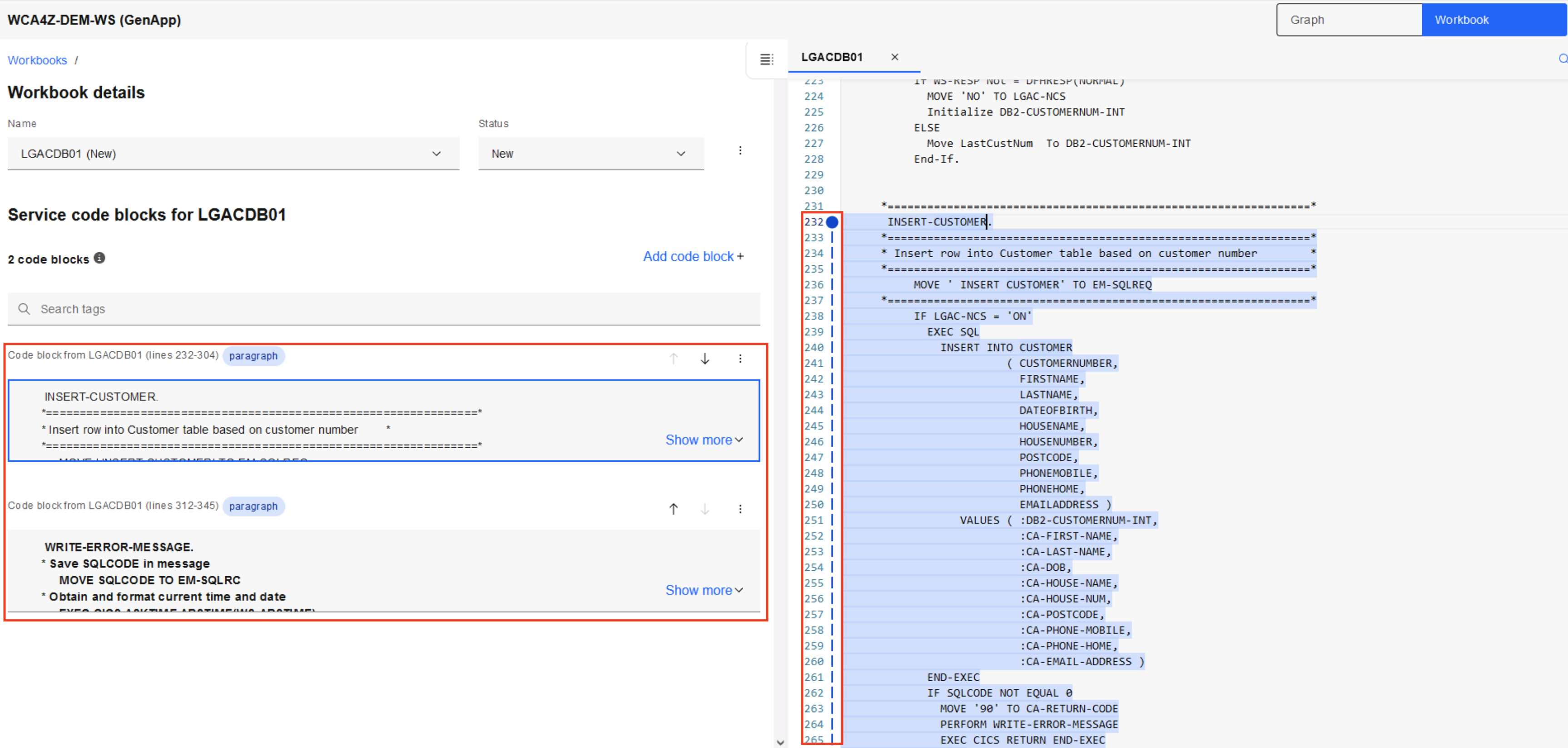The height and width of the screenshot is (748, 1568).
Task: Select the LGACDB01 editor tab
Action: tap(832, 57)
